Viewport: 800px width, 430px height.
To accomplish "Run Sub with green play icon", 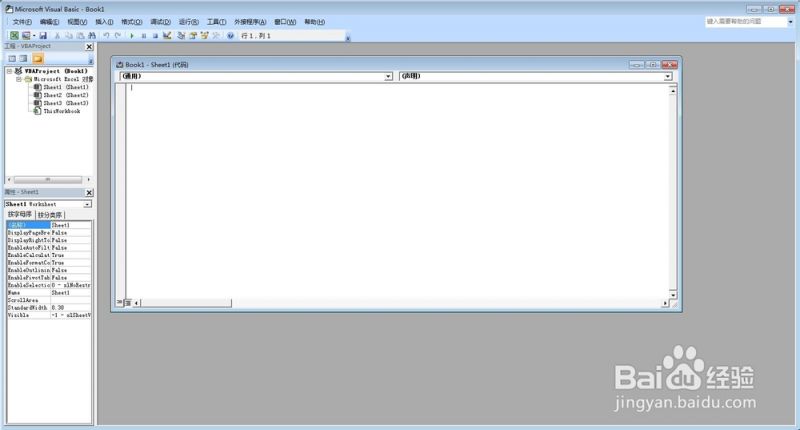I will coord(132,36).
